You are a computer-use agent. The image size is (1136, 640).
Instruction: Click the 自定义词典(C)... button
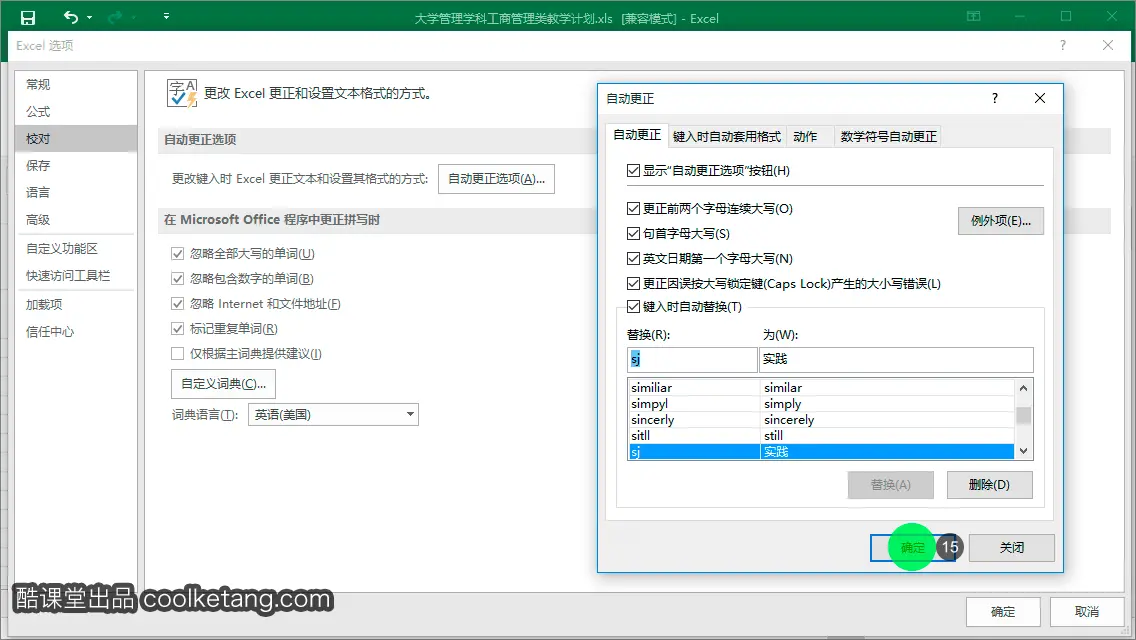pyautogui.click(x=223, y=383)
